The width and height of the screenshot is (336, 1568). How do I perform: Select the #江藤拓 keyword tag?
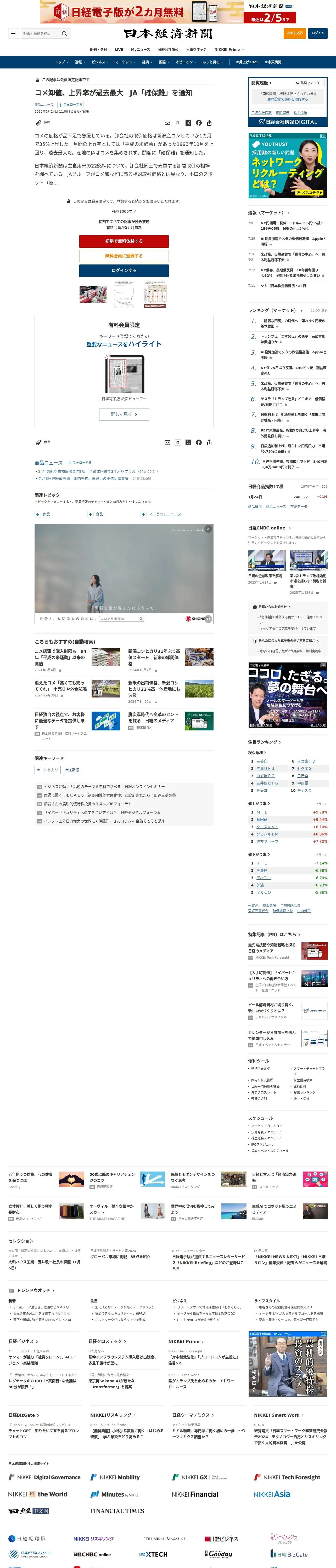(x=72, y=770)
